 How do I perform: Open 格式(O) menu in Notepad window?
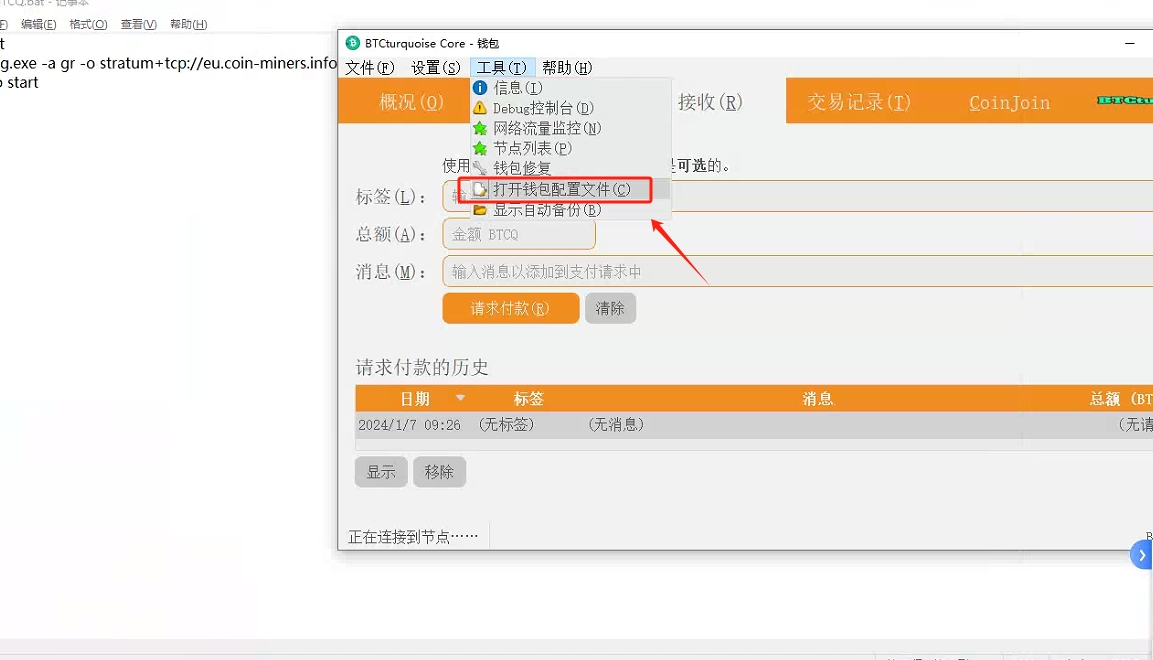(88, 24)
